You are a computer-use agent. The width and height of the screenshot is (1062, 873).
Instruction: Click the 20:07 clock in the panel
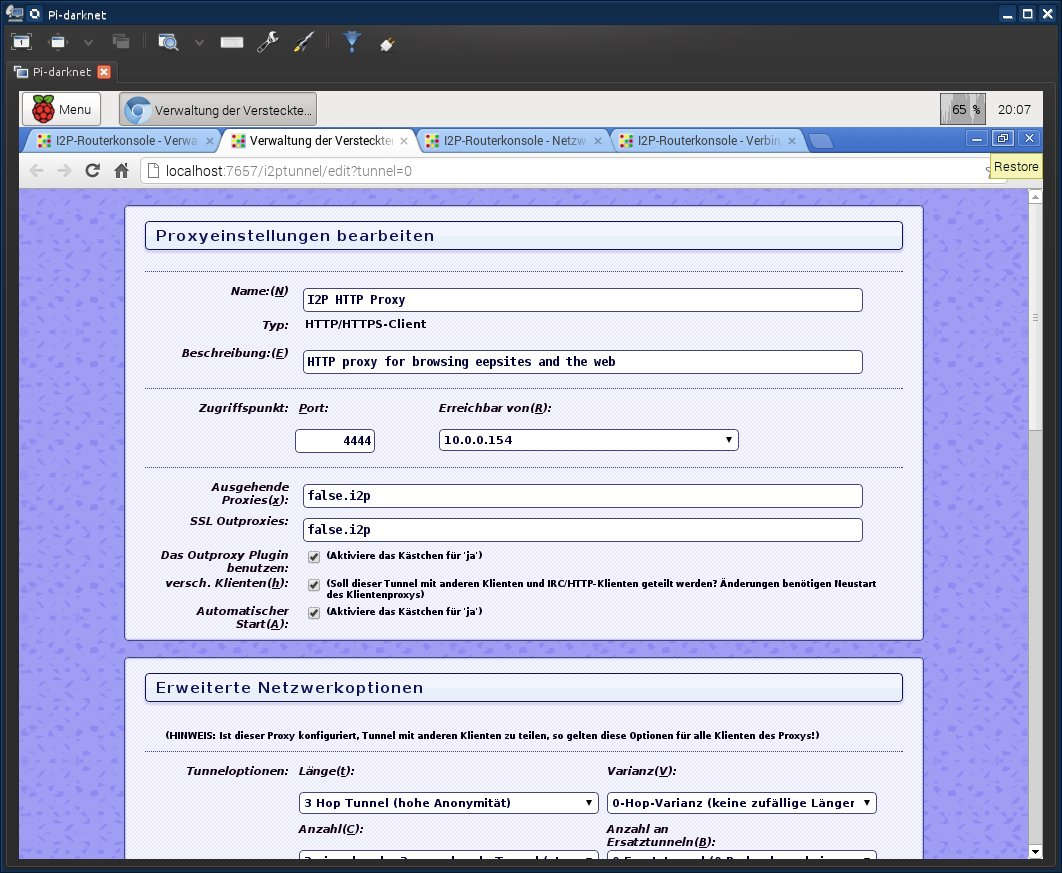coord(1014,110)
